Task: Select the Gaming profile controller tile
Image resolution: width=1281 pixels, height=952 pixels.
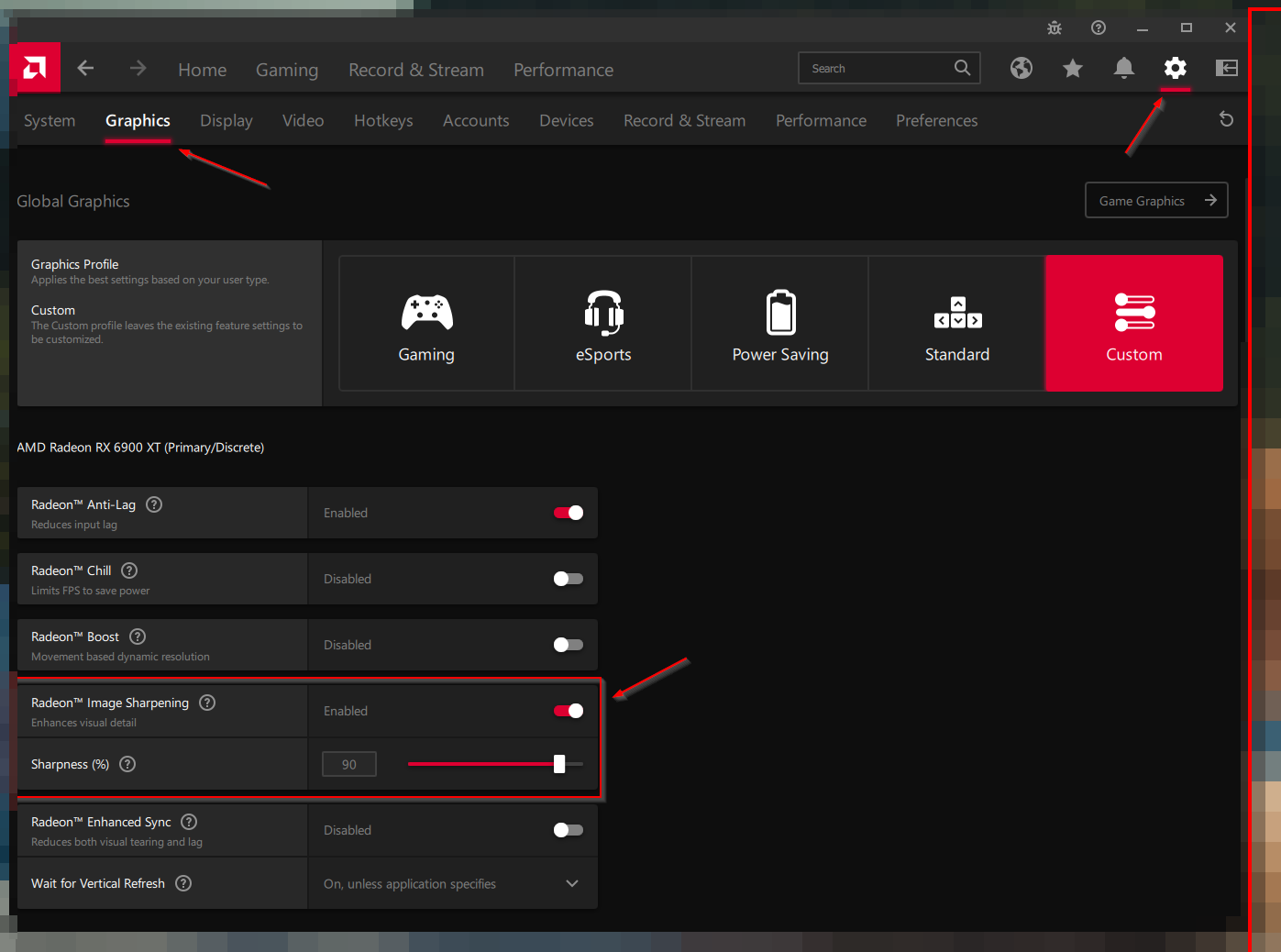Action: [426, 323]
